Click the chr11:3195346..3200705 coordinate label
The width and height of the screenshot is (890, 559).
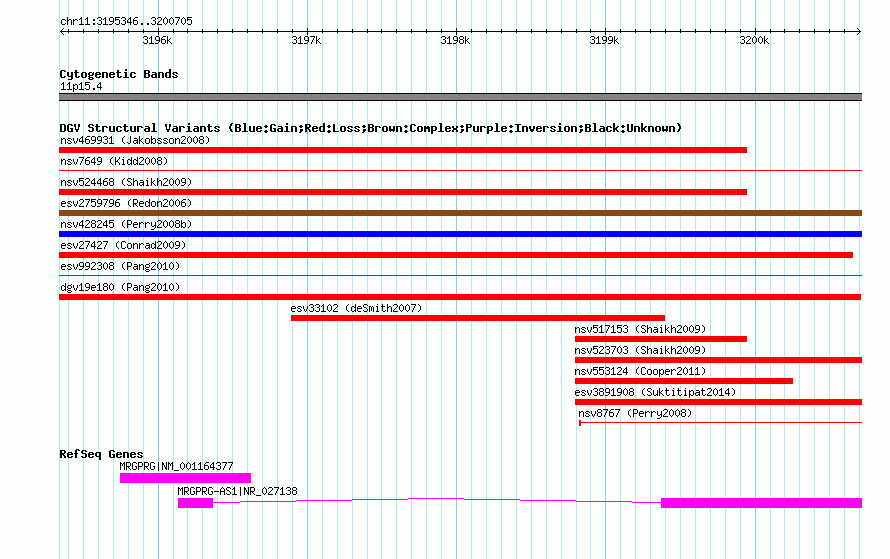126,21
